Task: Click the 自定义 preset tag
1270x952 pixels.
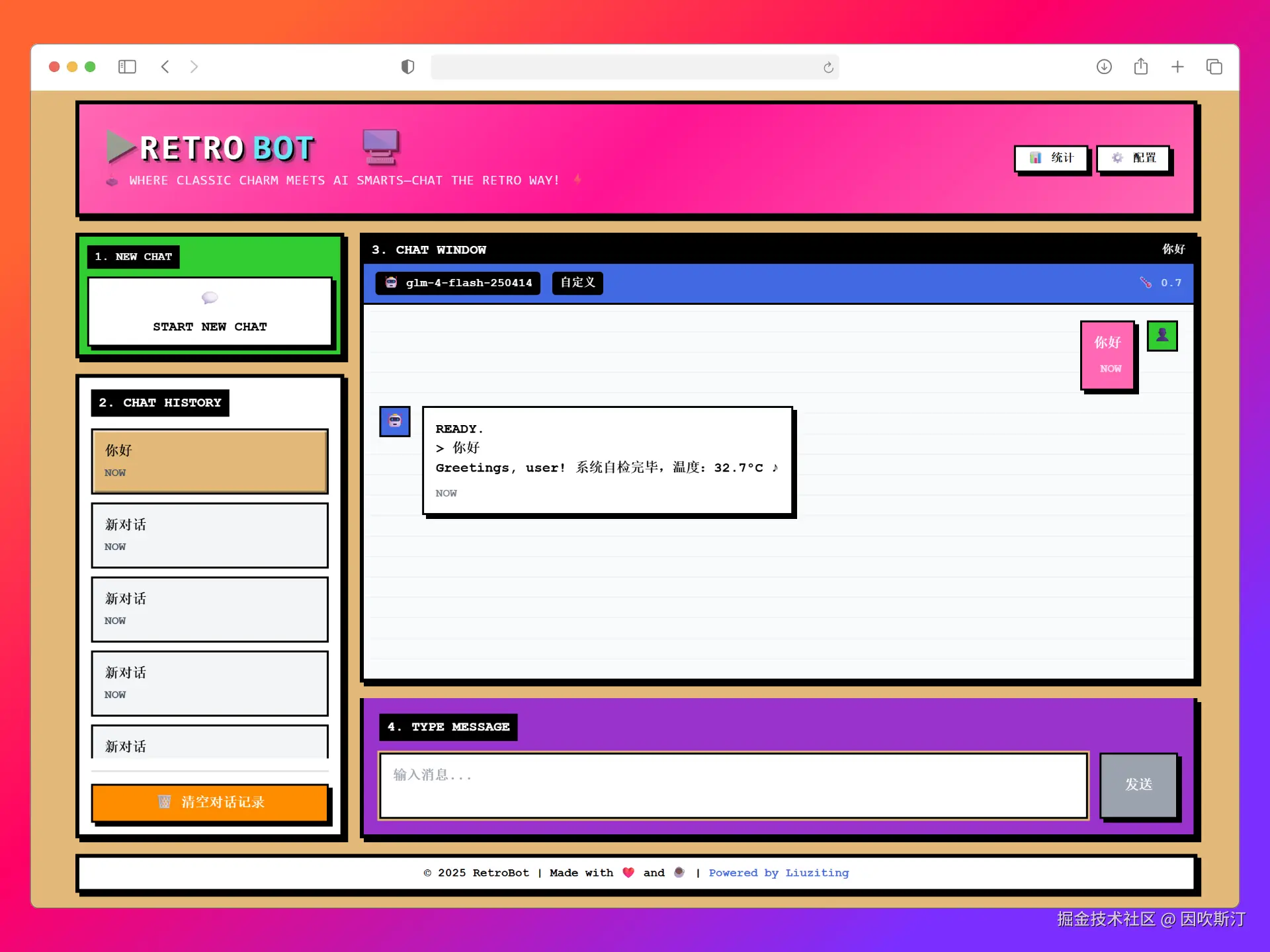Action: (x=577, y=283)
